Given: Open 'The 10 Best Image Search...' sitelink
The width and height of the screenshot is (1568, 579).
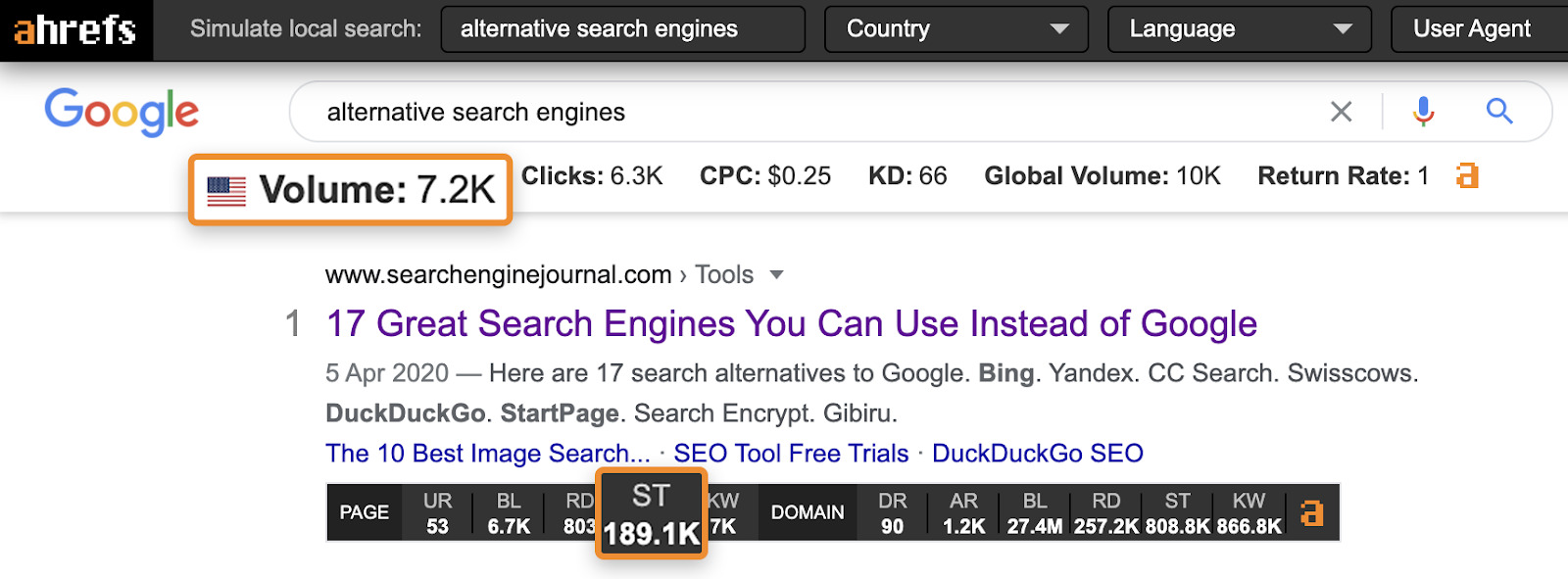Looking at the screenshot, I should [487, 454].
